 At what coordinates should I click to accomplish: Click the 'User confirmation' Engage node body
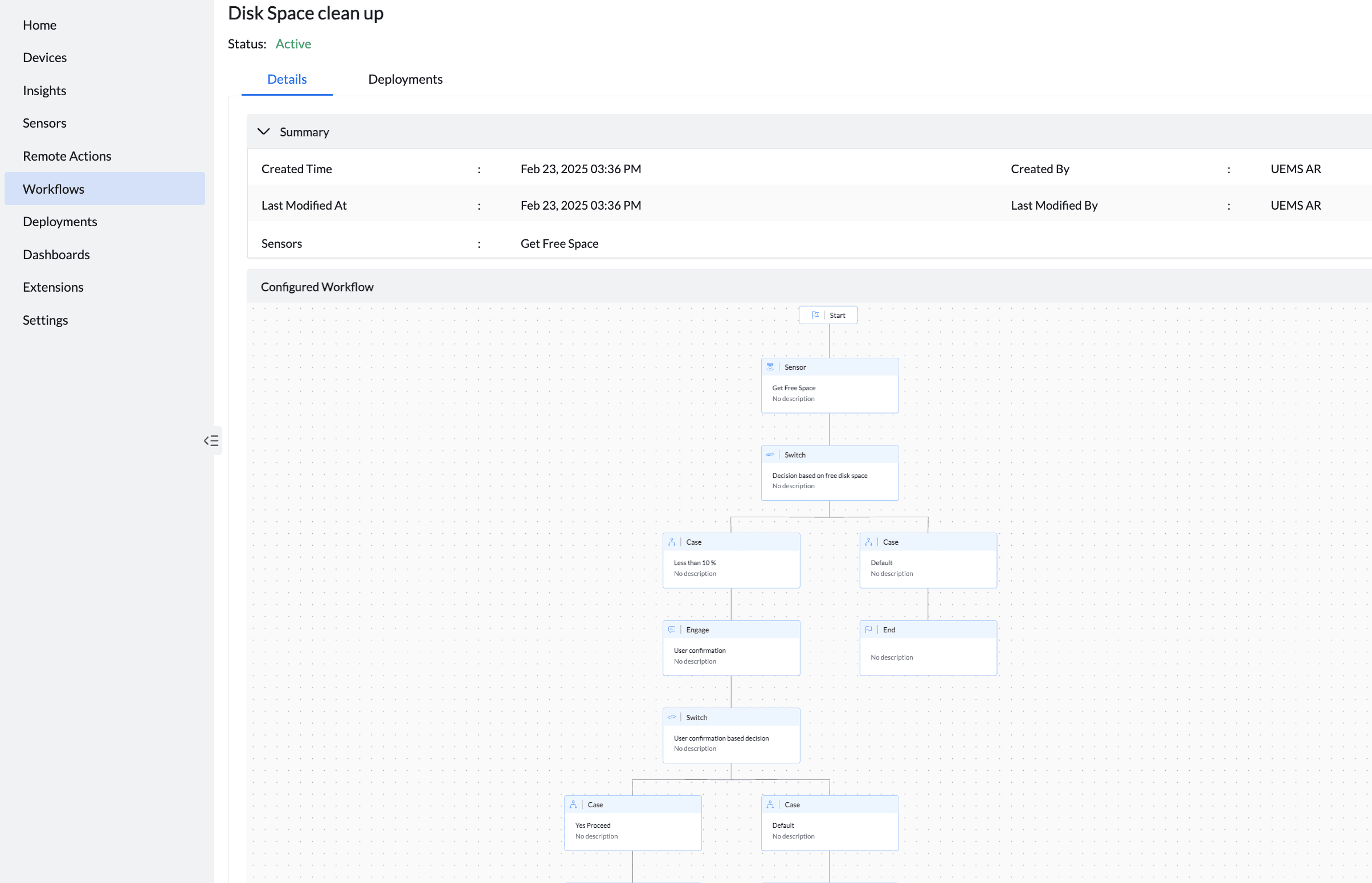pyautogui.click(x=730, y=656)
